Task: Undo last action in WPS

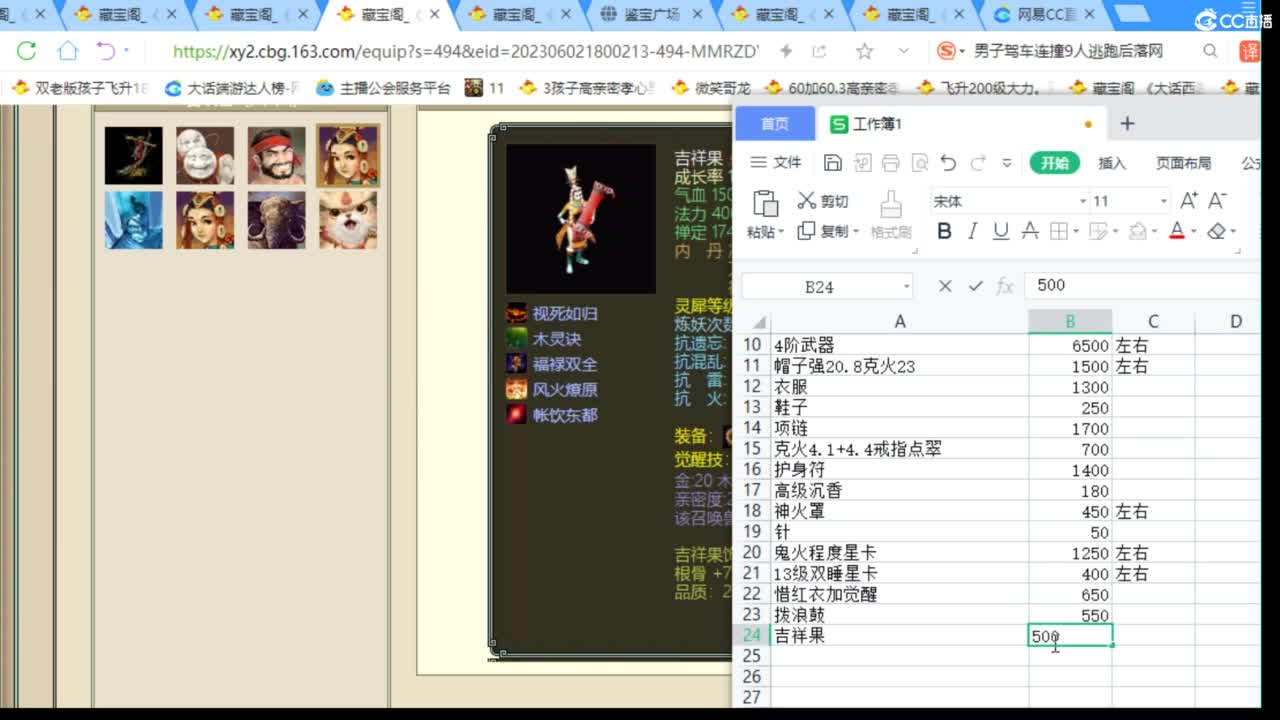Action: 948,163
